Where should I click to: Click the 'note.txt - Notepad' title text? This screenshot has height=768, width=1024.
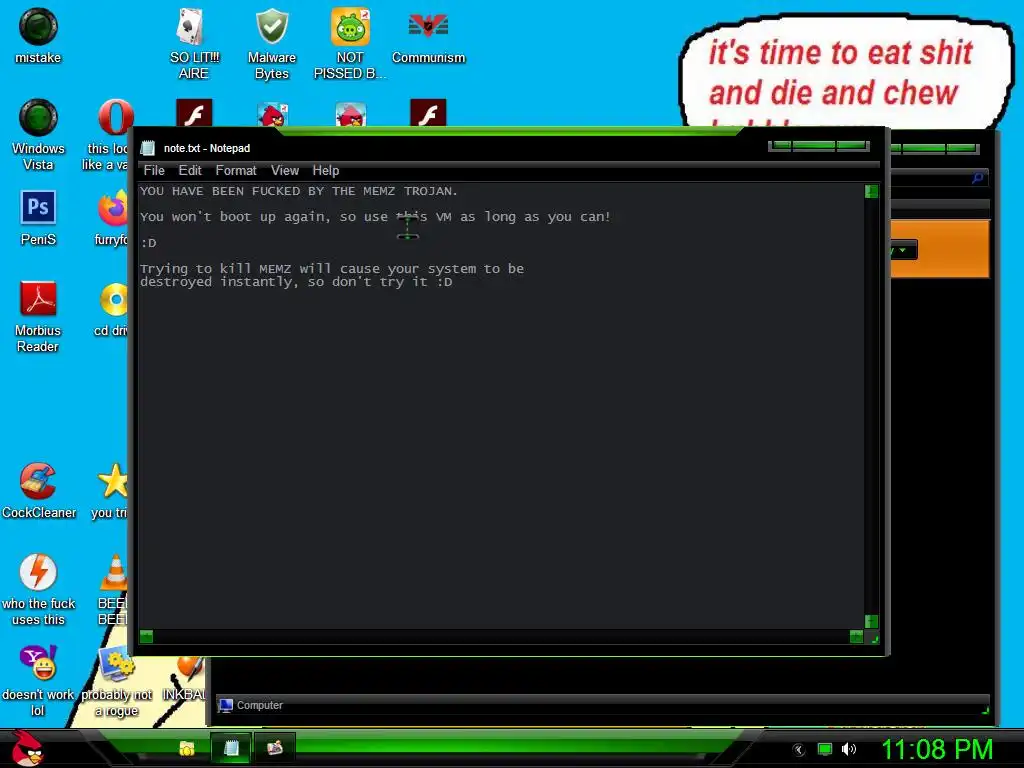click(x=206, y=148)
